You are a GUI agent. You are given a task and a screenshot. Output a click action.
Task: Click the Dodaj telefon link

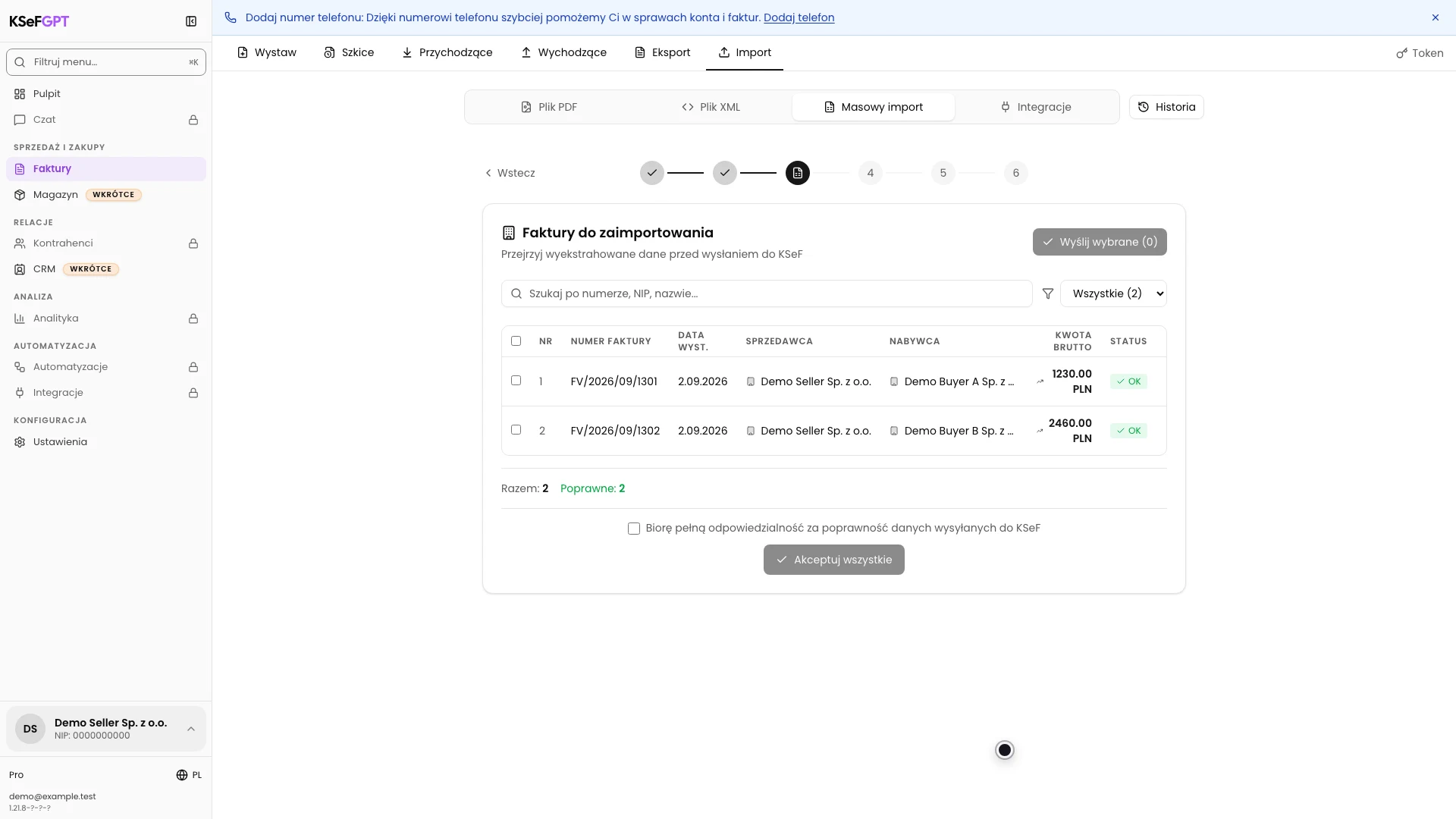coord(799,17)
